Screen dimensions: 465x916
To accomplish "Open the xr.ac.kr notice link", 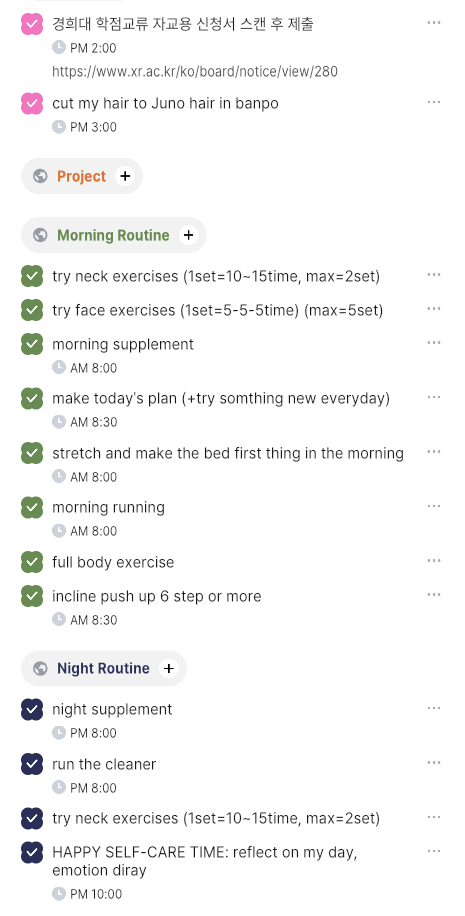I will pos(195,71).
